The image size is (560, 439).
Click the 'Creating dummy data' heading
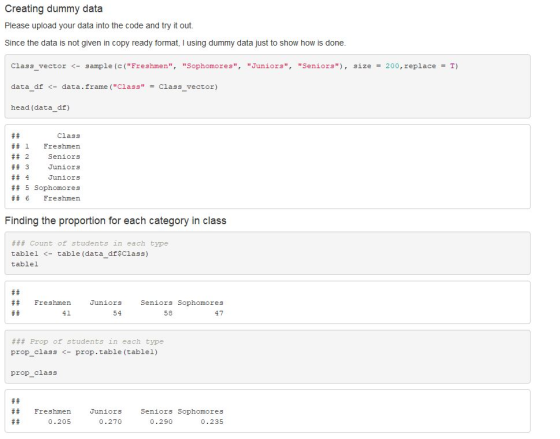[54, 9]
